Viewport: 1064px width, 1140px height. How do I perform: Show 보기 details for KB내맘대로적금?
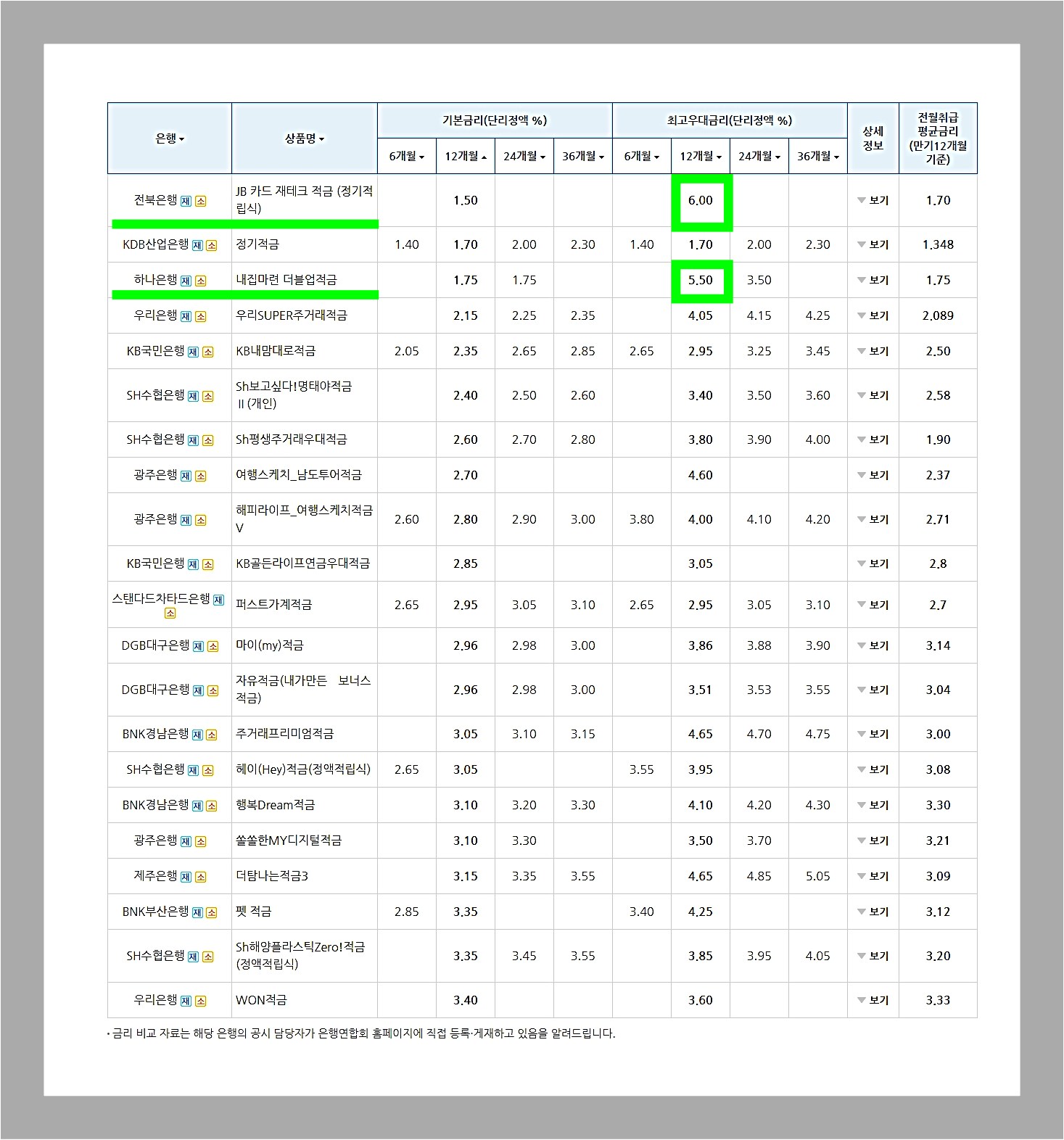pos(873,352)
